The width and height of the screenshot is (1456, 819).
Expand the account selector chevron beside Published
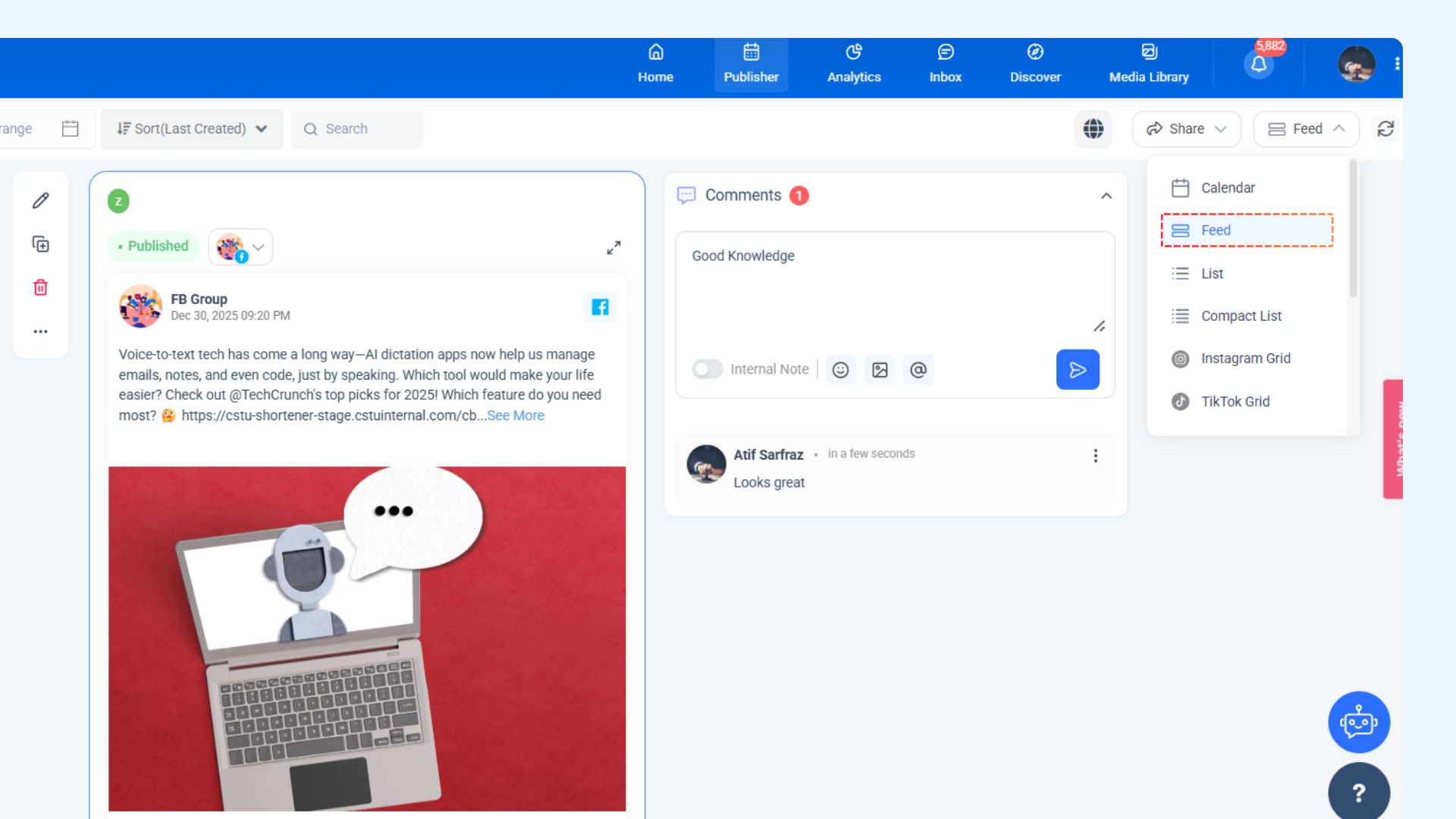click(259, 247)
